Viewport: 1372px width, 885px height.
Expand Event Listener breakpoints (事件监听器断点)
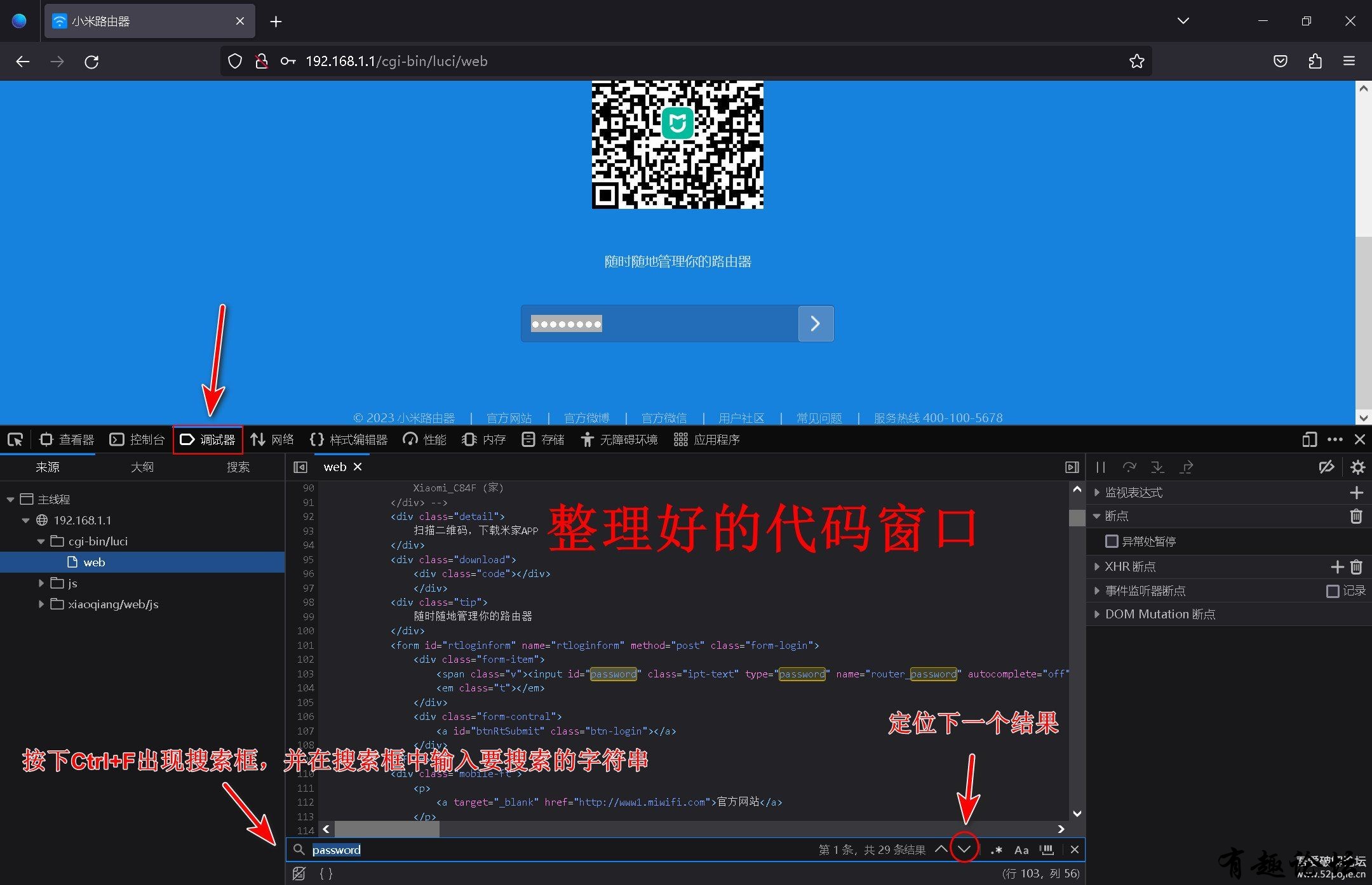click(x=1097, y=590)
